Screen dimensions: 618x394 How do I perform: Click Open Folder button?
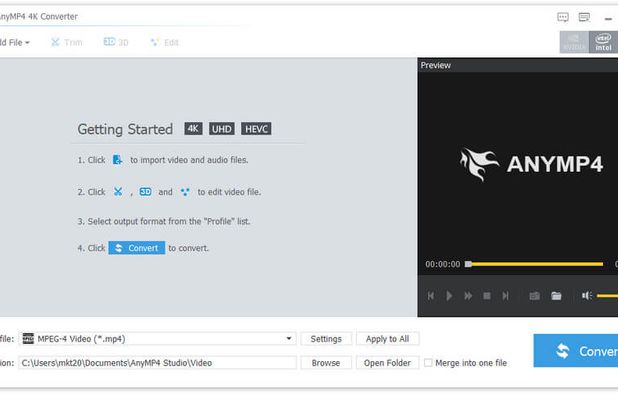click(387, 362)
